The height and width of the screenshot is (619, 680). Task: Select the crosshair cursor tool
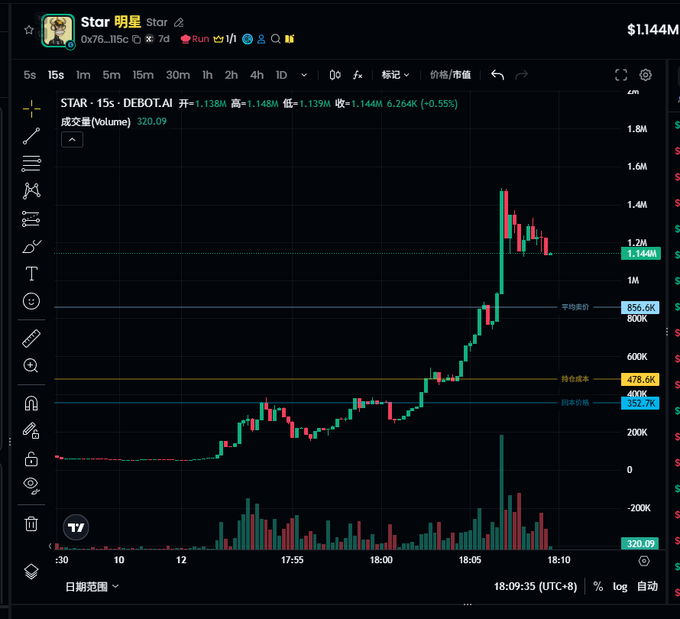point(31,108)
